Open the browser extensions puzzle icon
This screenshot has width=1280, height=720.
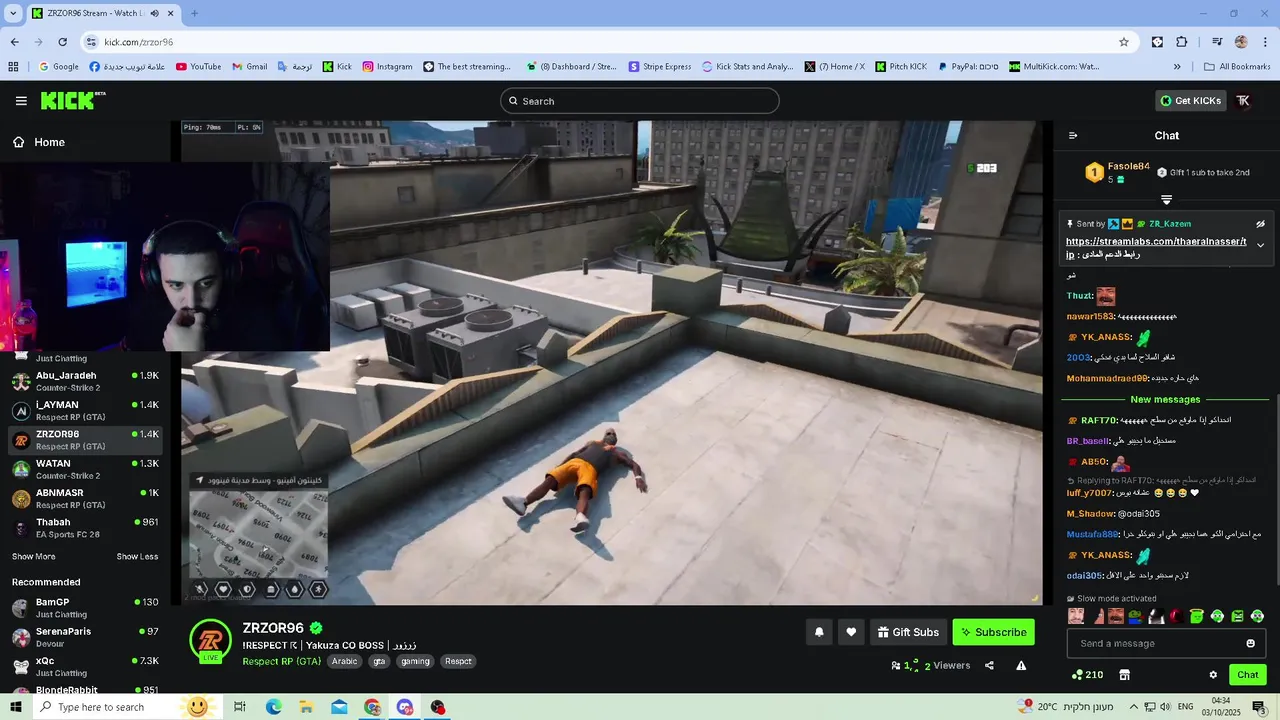tap(1181, 42)
